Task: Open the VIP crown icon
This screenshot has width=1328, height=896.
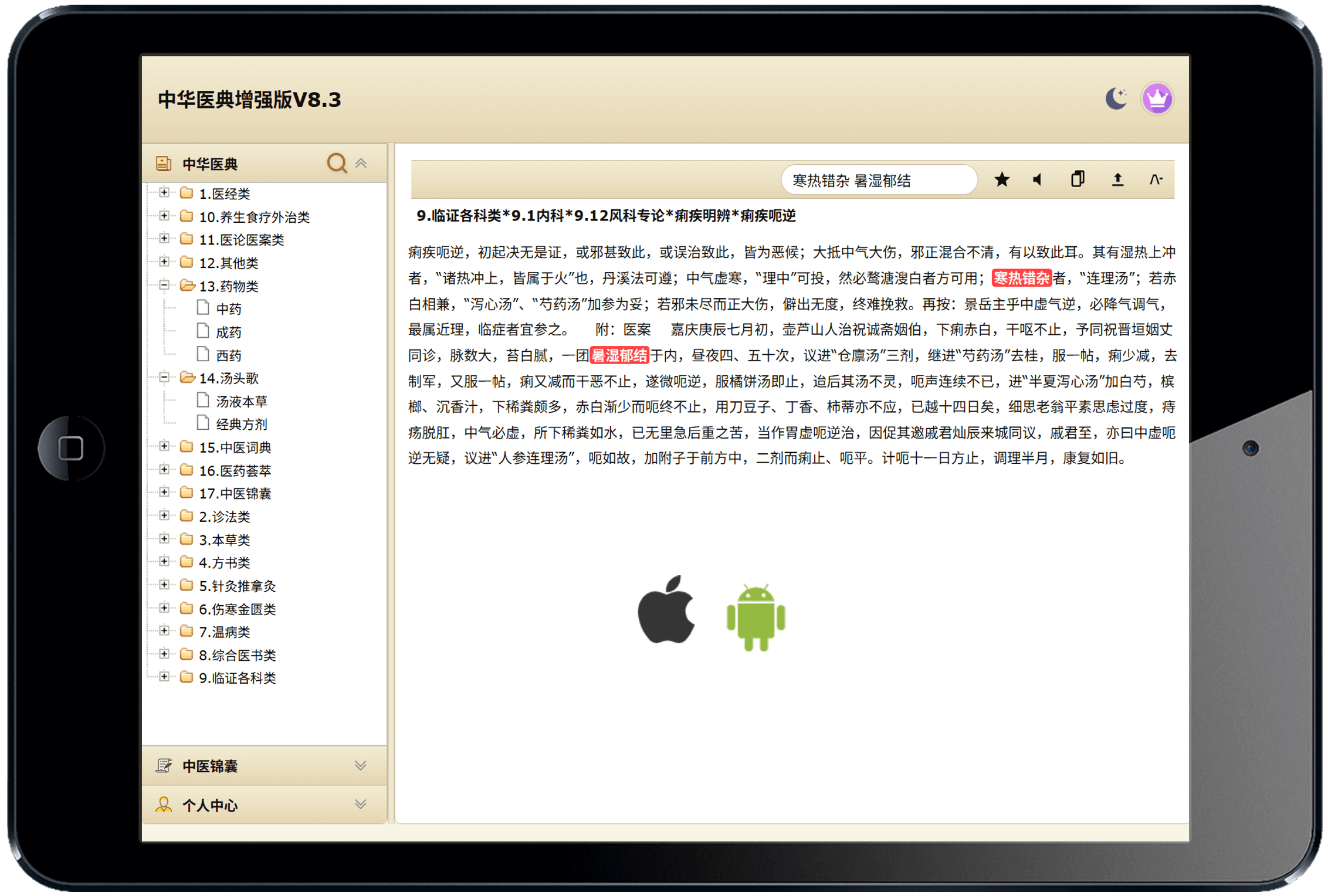Action: (x=1157, y=99)
